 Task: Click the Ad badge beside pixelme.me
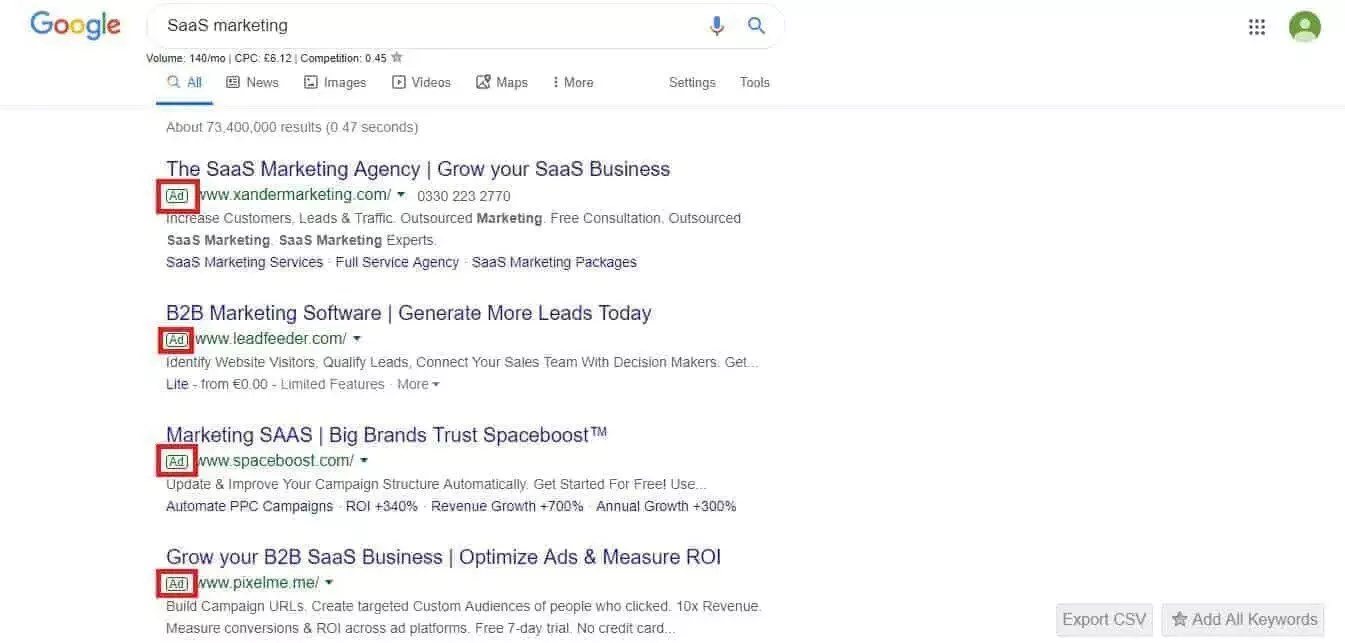177,583
